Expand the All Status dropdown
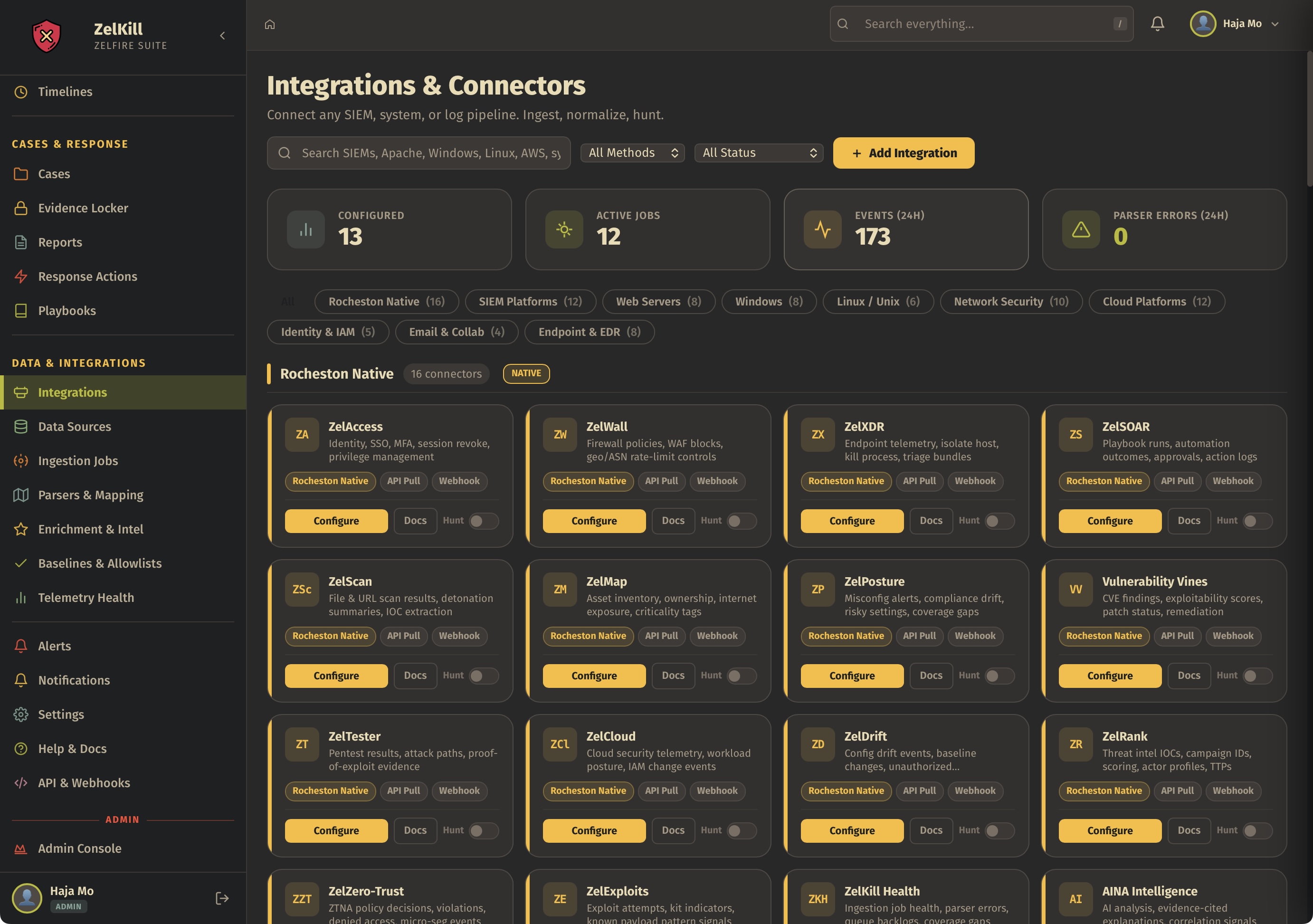The image size is (1313, 924). [x=758, y=152]
